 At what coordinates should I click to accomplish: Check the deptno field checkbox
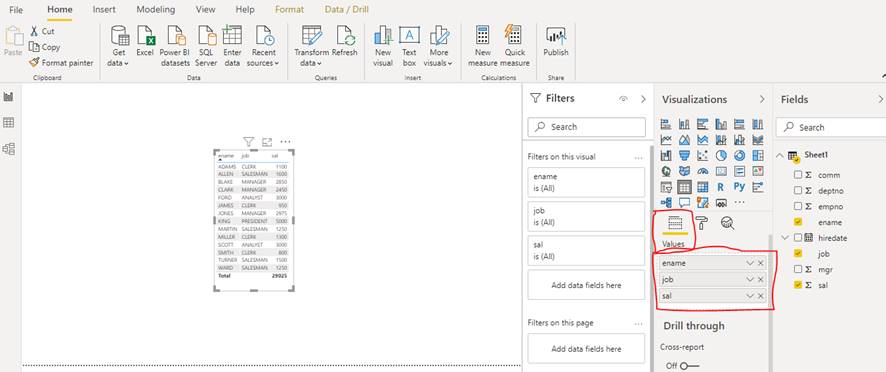click(x=798, y=191)
